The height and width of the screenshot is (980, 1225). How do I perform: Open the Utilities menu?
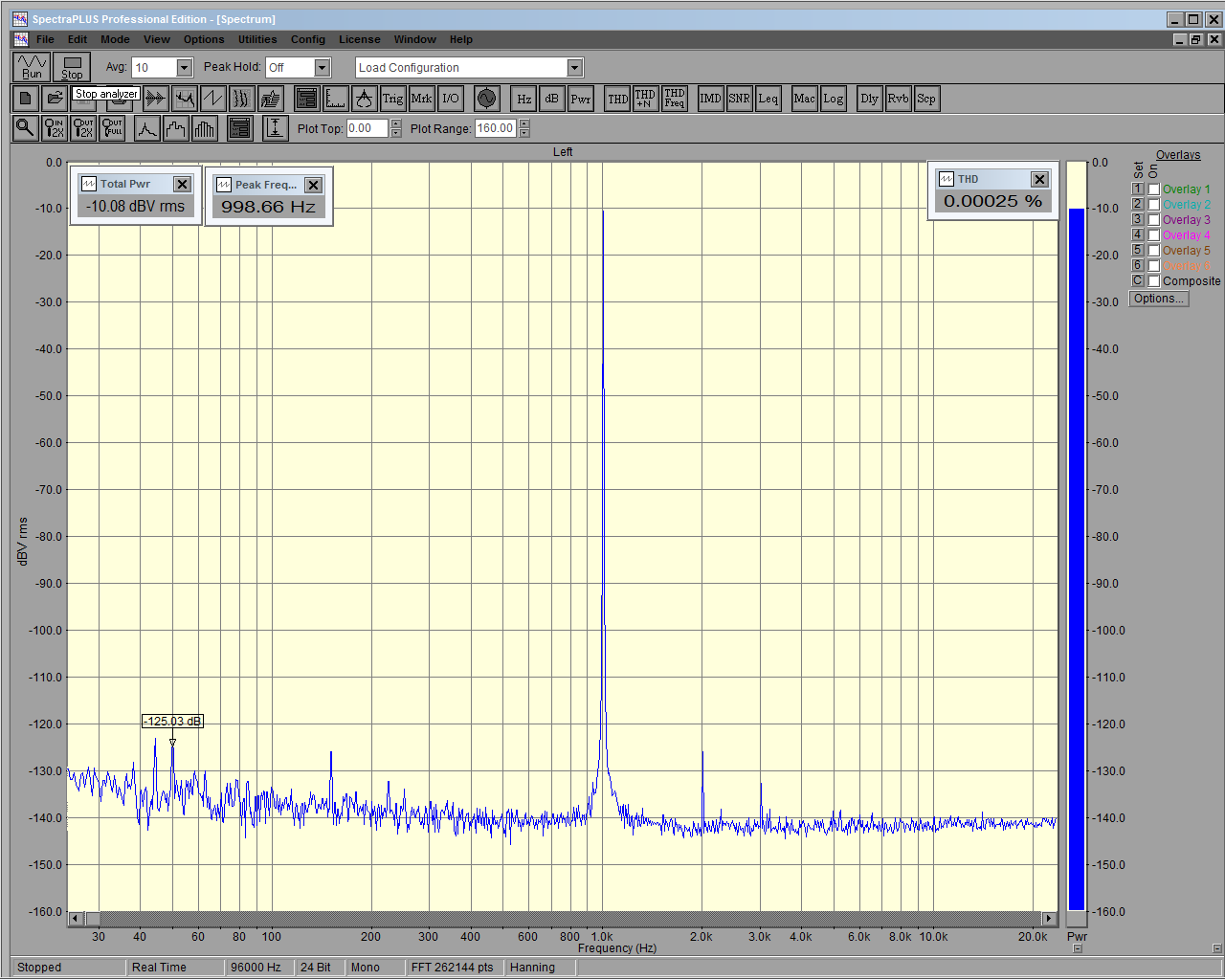click(257, 39)
